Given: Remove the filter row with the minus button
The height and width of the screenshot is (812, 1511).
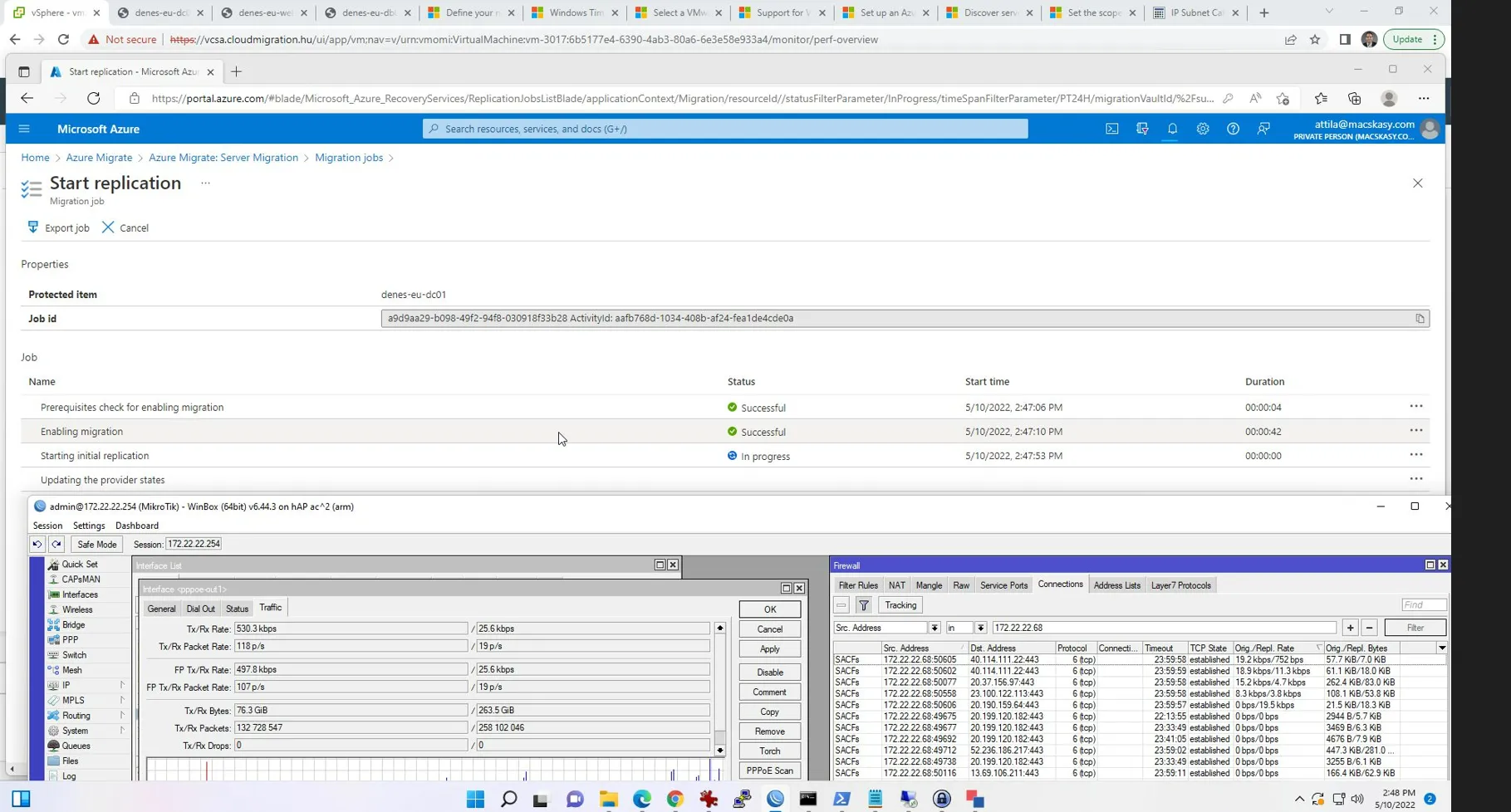Looking at the screenshot, I should [1370, 628].
